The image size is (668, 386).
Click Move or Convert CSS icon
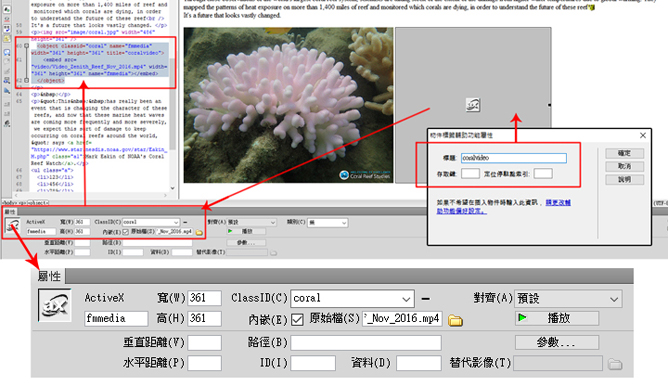(x=7, y=90)
